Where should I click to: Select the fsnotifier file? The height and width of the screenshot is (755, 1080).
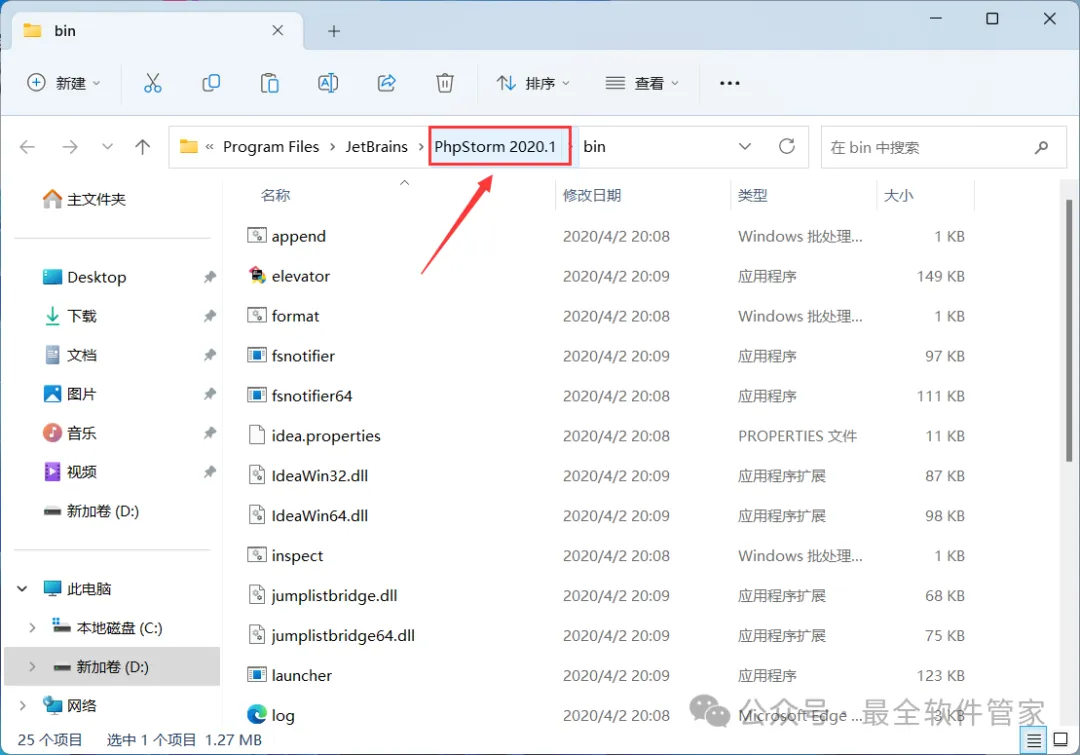(x=303, y=356)
